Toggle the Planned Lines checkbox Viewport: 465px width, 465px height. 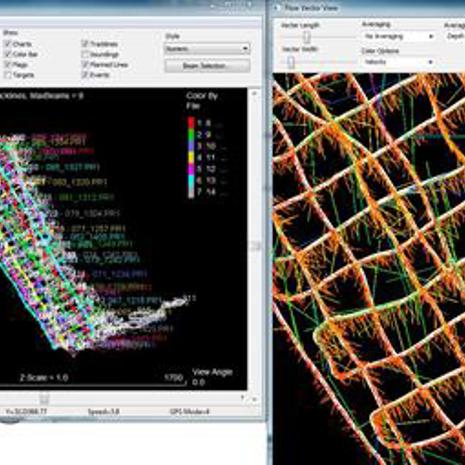[85, 64]
